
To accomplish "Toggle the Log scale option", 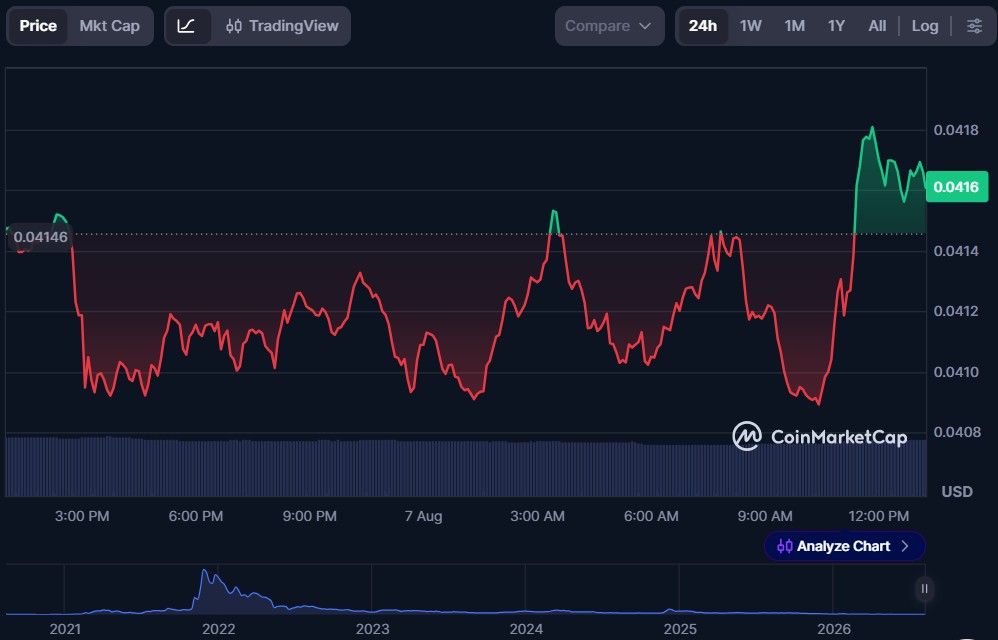I will 925,26.
